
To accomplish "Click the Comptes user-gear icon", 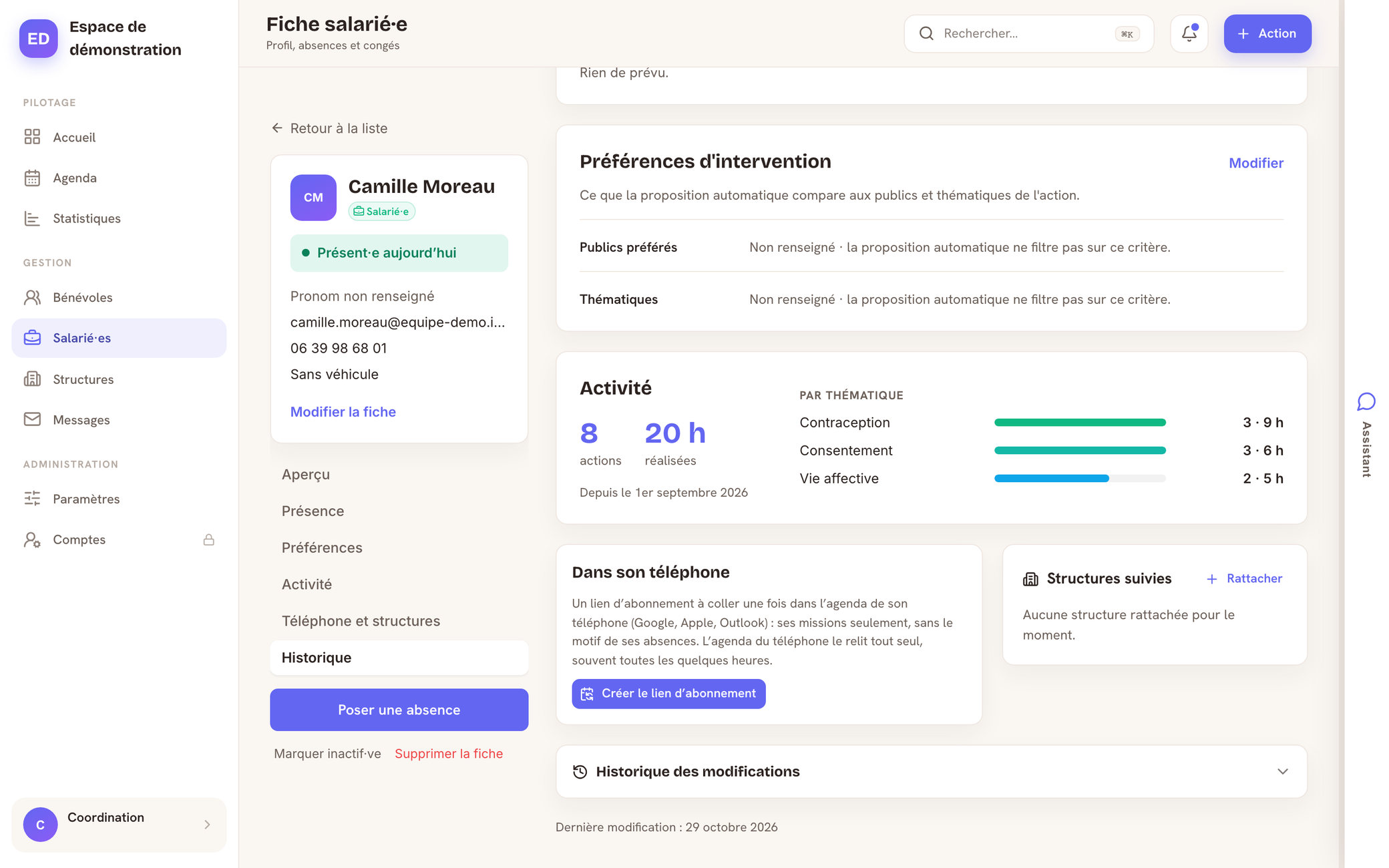I will tap(32, 539).
